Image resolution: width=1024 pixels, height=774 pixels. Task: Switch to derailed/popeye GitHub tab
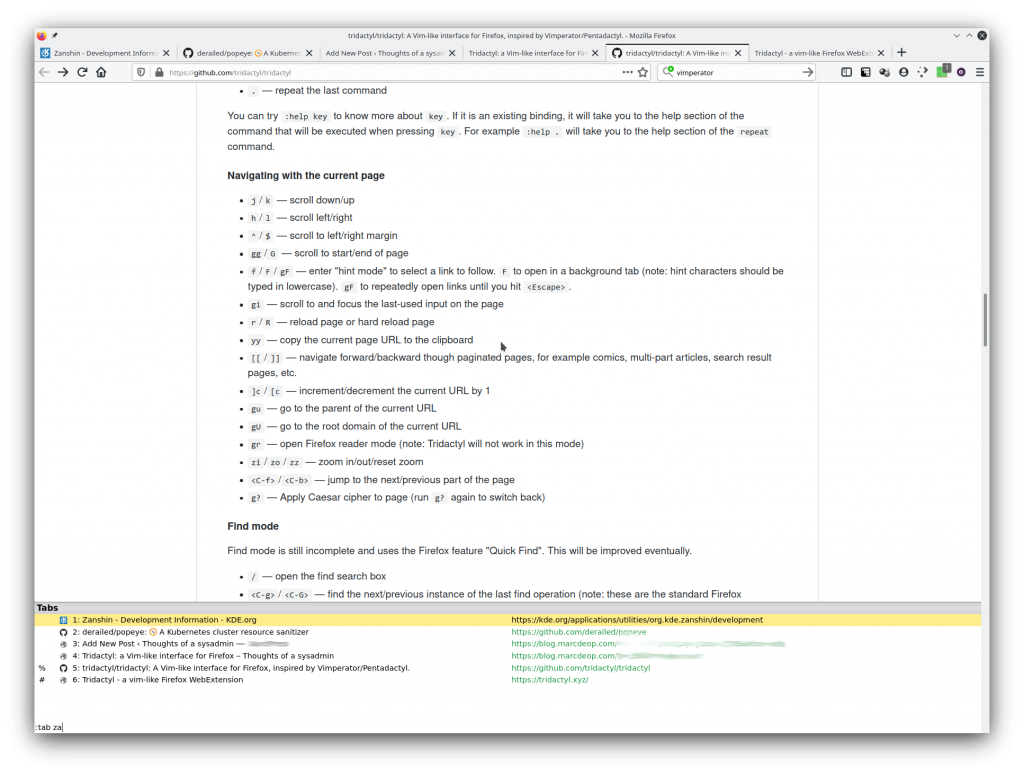point(248,53)
